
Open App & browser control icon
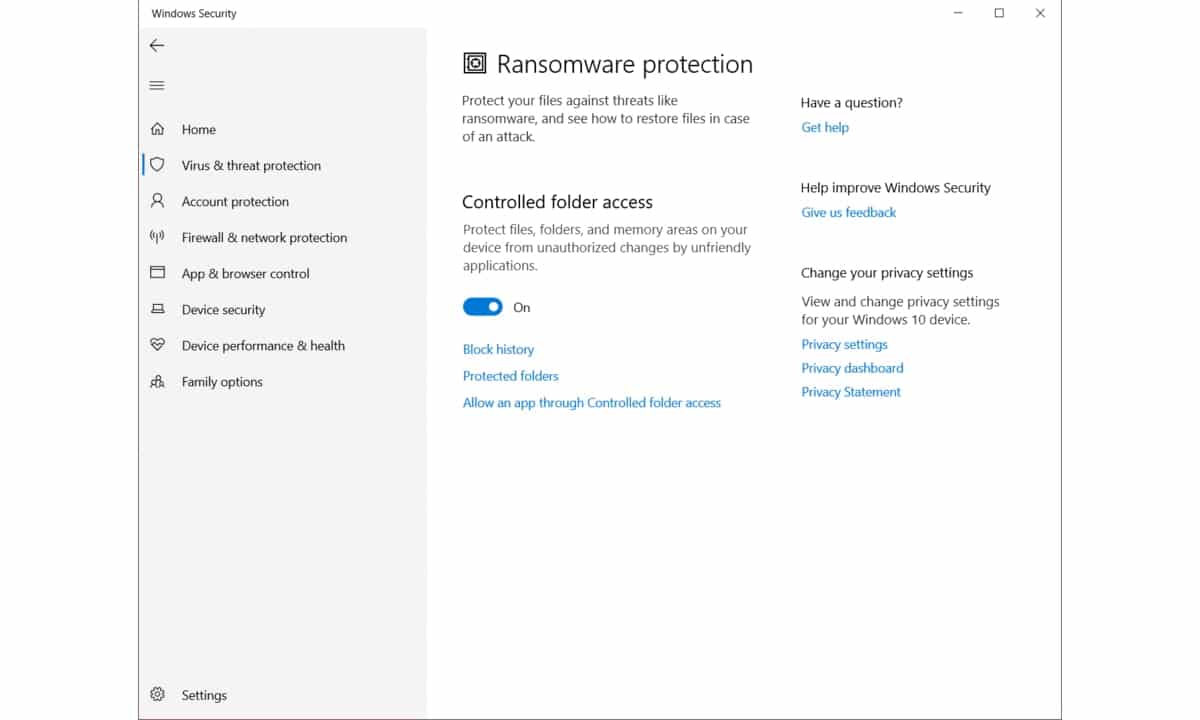tap(157, 273)
